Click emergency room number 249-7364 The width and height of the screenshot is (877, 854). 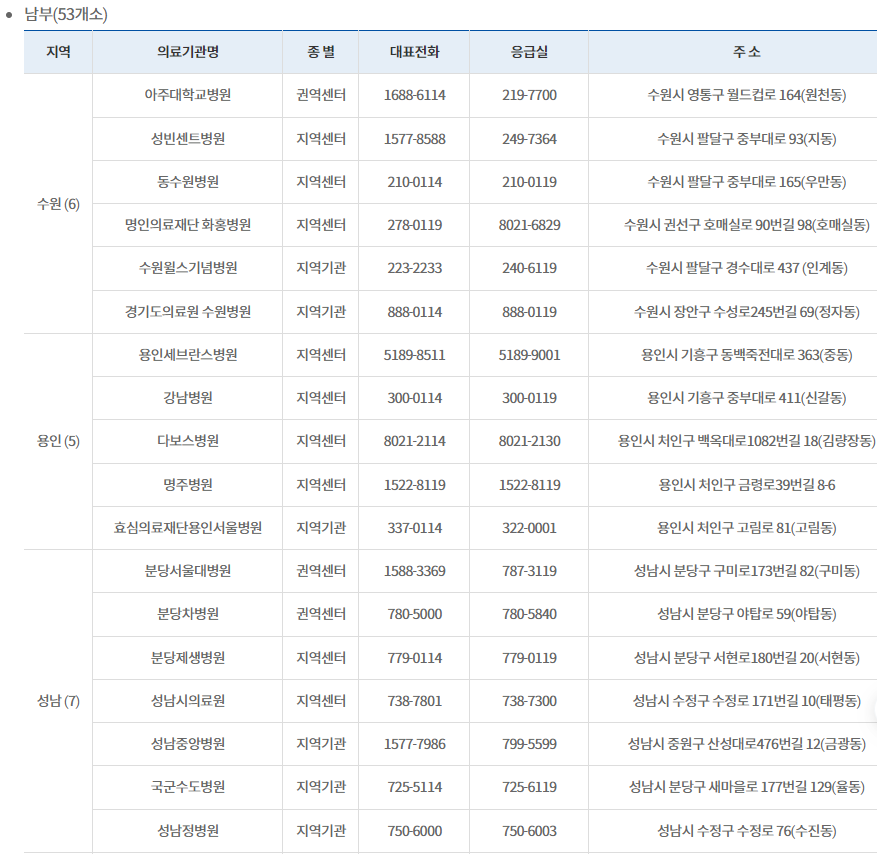(x=529, y=139)
